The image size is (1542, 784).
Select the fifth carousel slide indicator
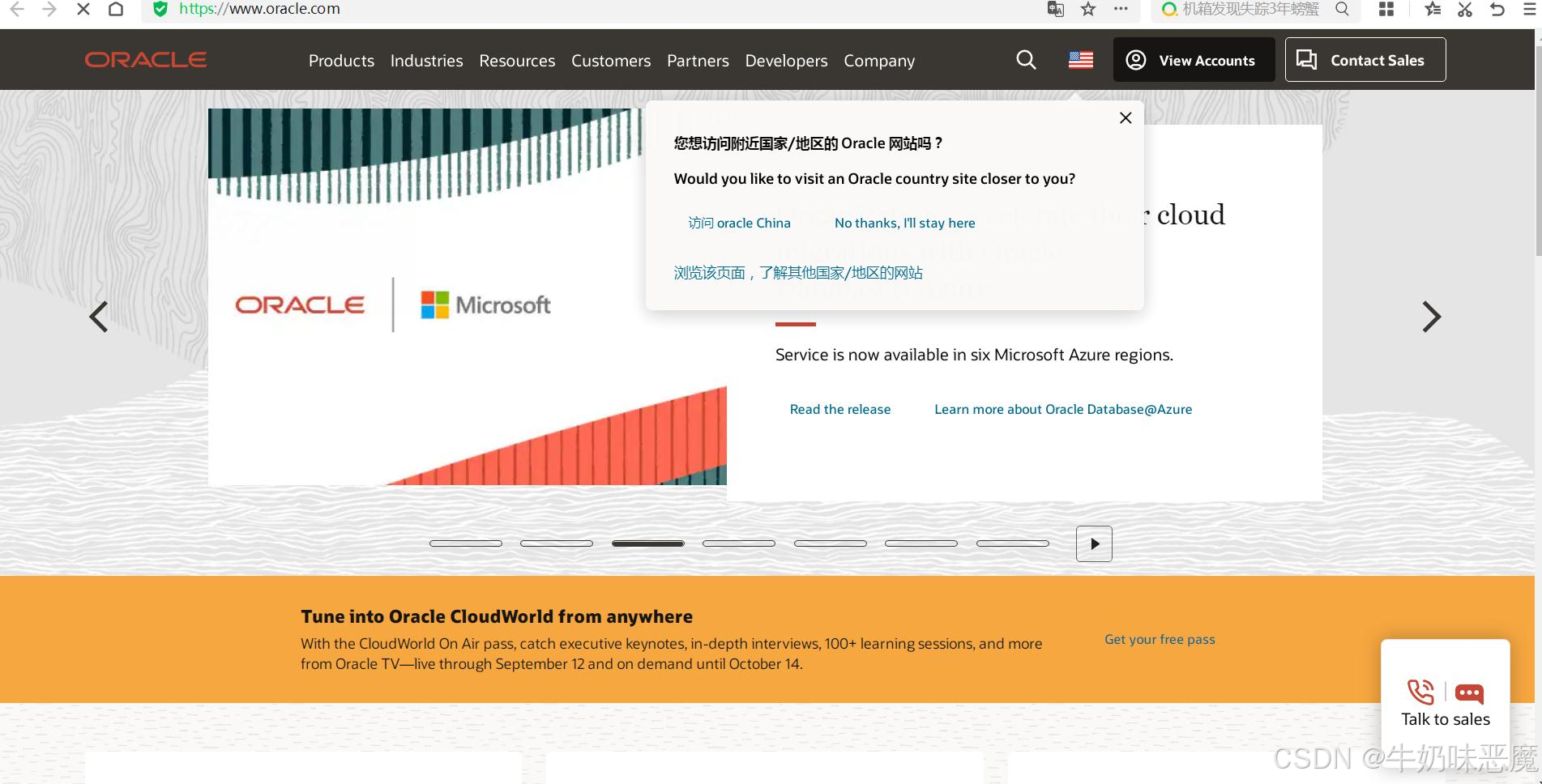[831, 543]
